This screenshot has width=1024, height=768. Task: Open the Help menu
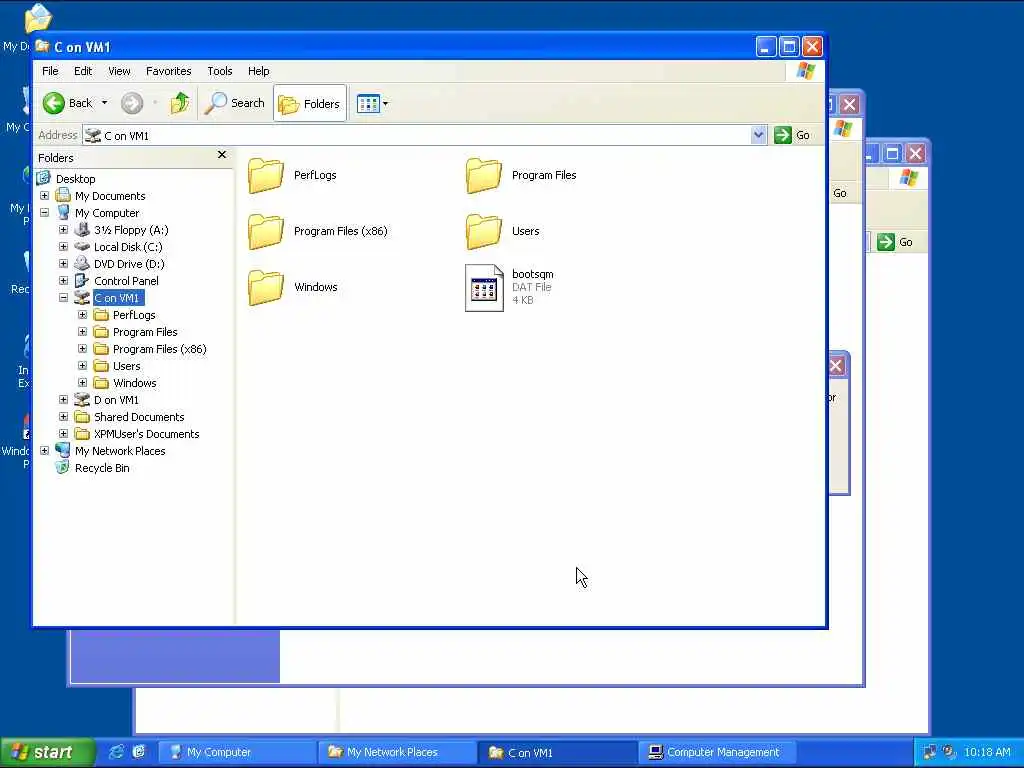click(259, 71)
